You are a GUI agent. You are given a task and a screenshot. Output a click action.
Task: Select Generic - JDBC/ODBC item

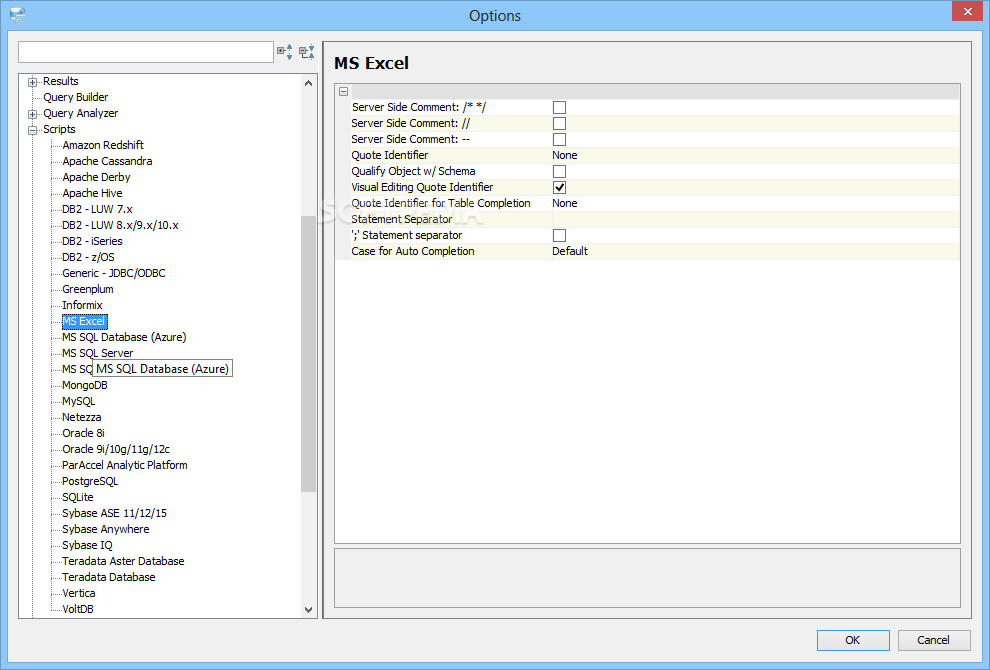pyautogui.click(x=114, y=273)
